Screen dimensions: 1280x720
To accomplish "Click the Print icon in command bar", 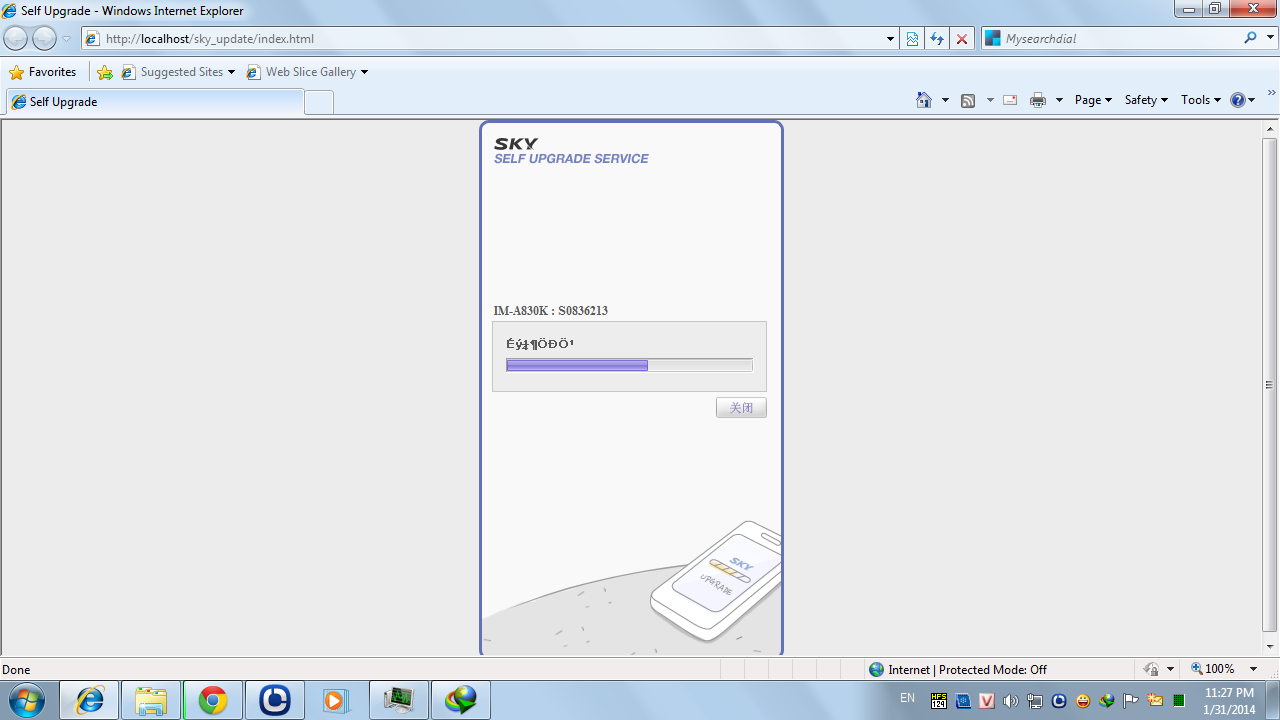I will [1038, 100].
